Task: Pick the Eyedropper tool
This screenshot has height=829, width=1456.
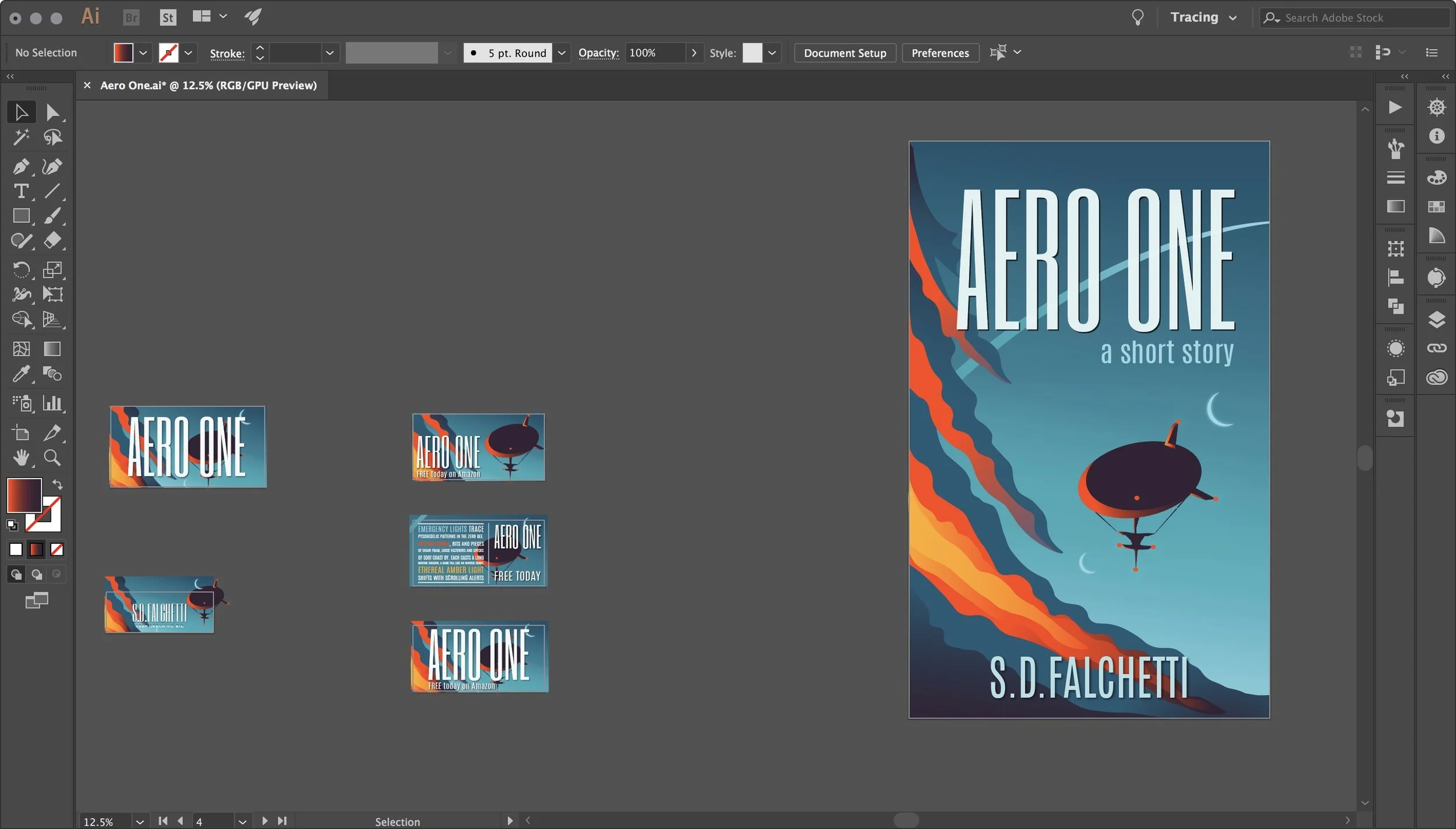Action: point(22,373)
